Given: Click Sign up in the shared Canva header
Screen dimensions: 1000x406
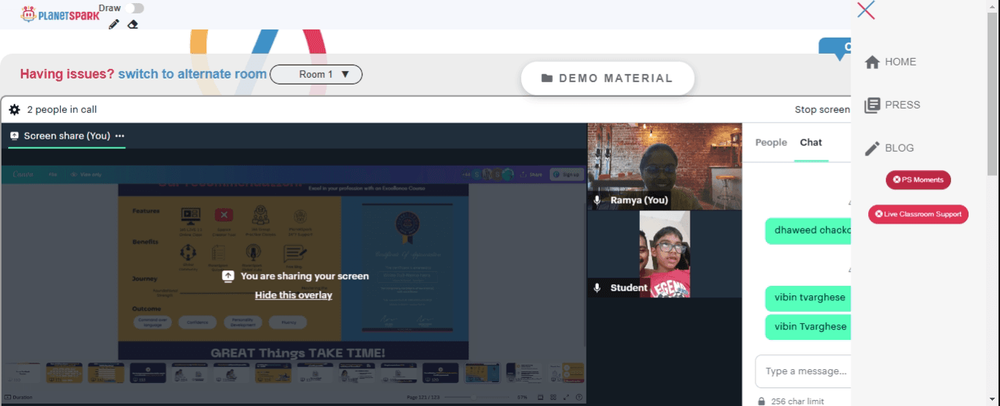Looking at the screenshot, I should coord(566,174).
